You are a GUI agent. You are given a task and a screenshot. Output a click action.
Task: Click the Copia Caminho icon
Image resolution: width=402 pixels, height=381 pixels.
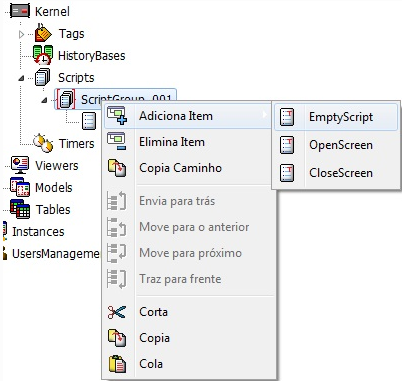point(117,168)
